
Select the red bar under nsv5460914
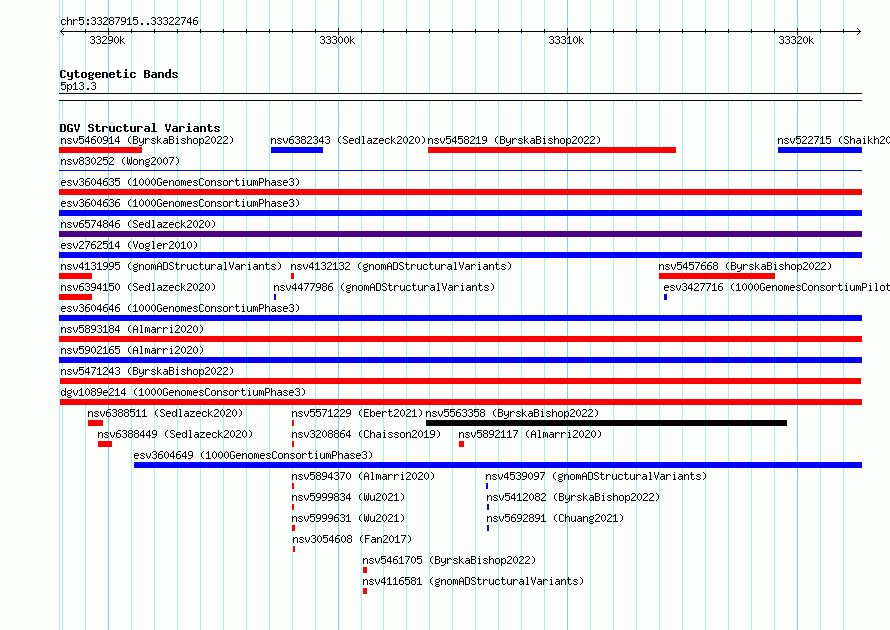(100, 150)
